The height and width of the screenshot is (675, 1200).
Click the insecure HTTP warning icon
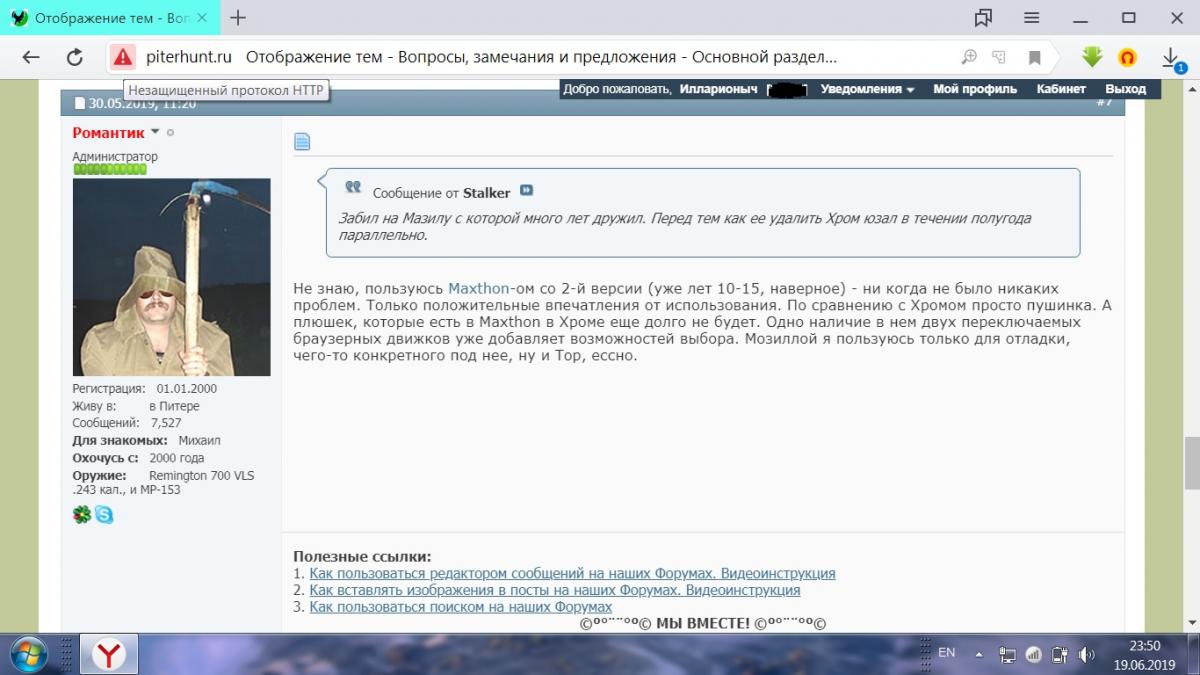[x=122, y=57]
